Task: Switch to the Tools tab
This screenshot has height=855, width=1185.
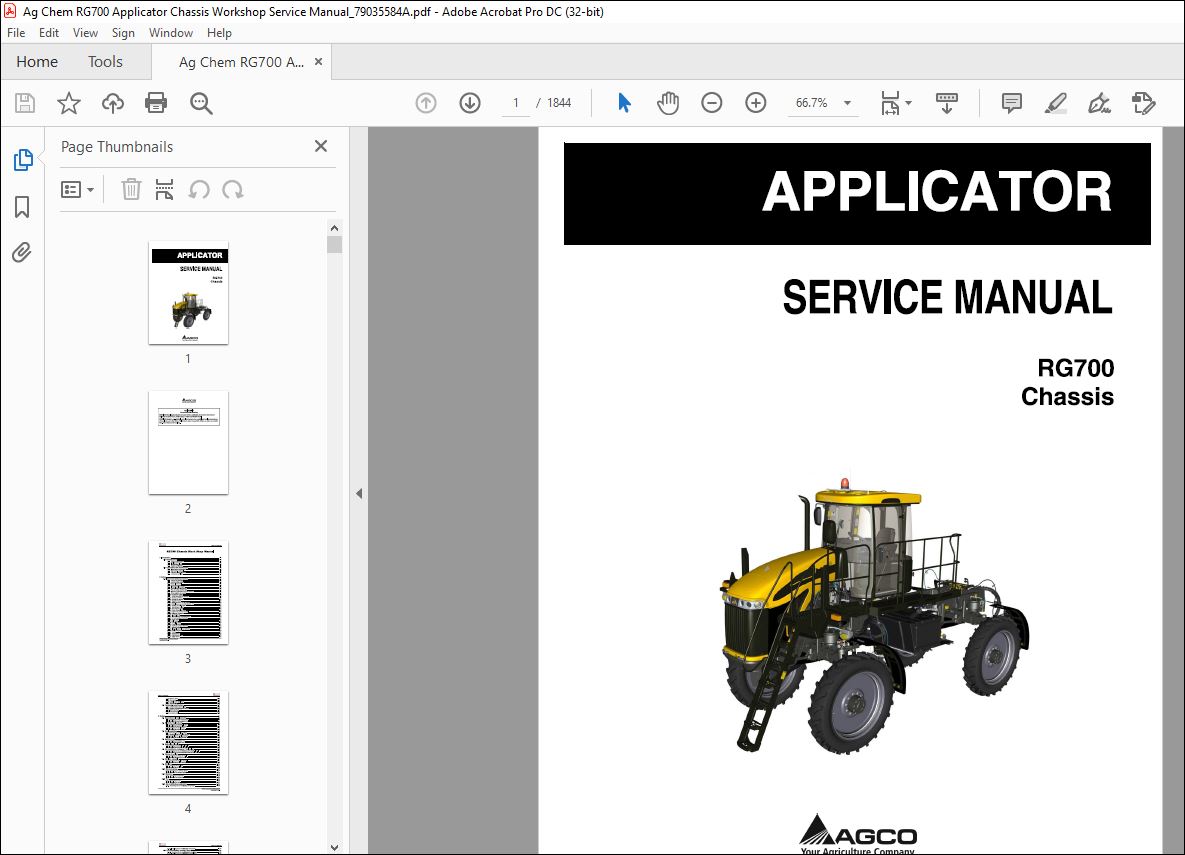Action: coord(105,62)
